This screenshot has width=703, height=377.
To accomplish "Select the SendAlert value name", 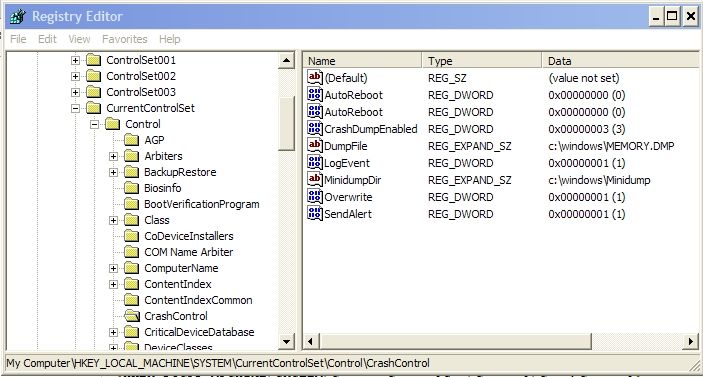I will point(348,214).
